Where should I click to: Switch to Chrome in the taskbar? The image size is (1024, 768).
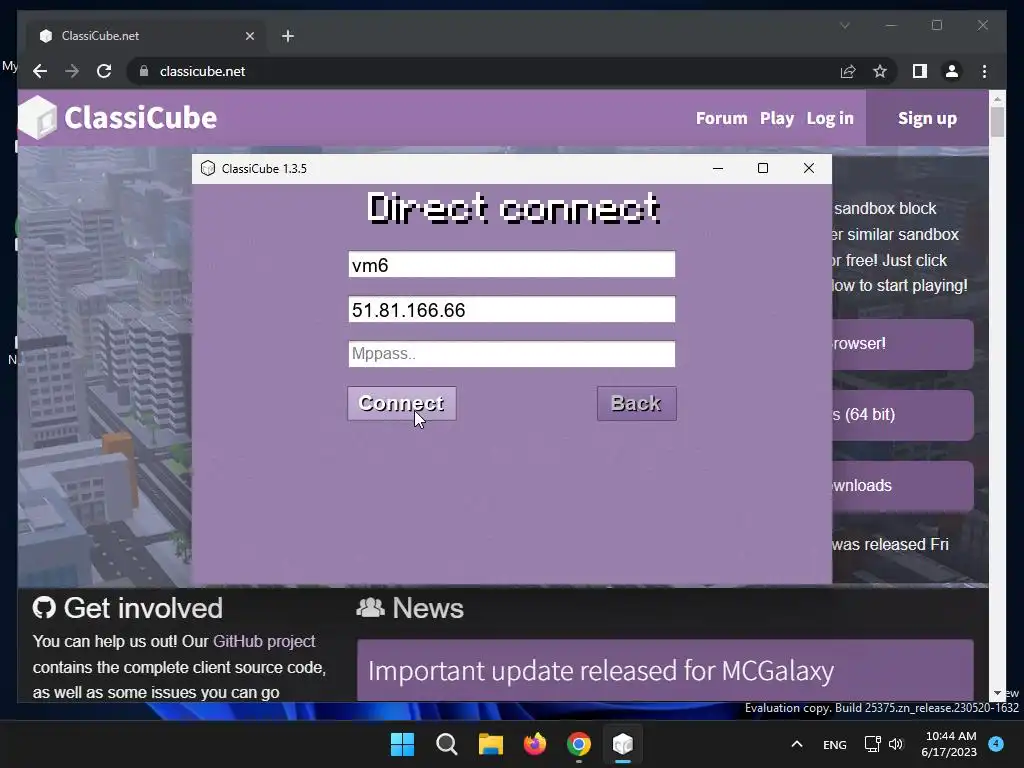point(579,744)
